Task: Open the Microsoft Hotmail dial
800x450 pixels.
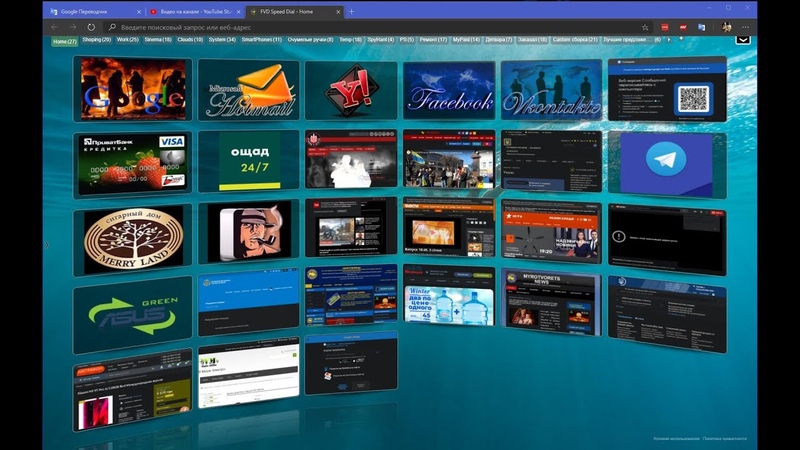Action: click(x=248, y=90)
